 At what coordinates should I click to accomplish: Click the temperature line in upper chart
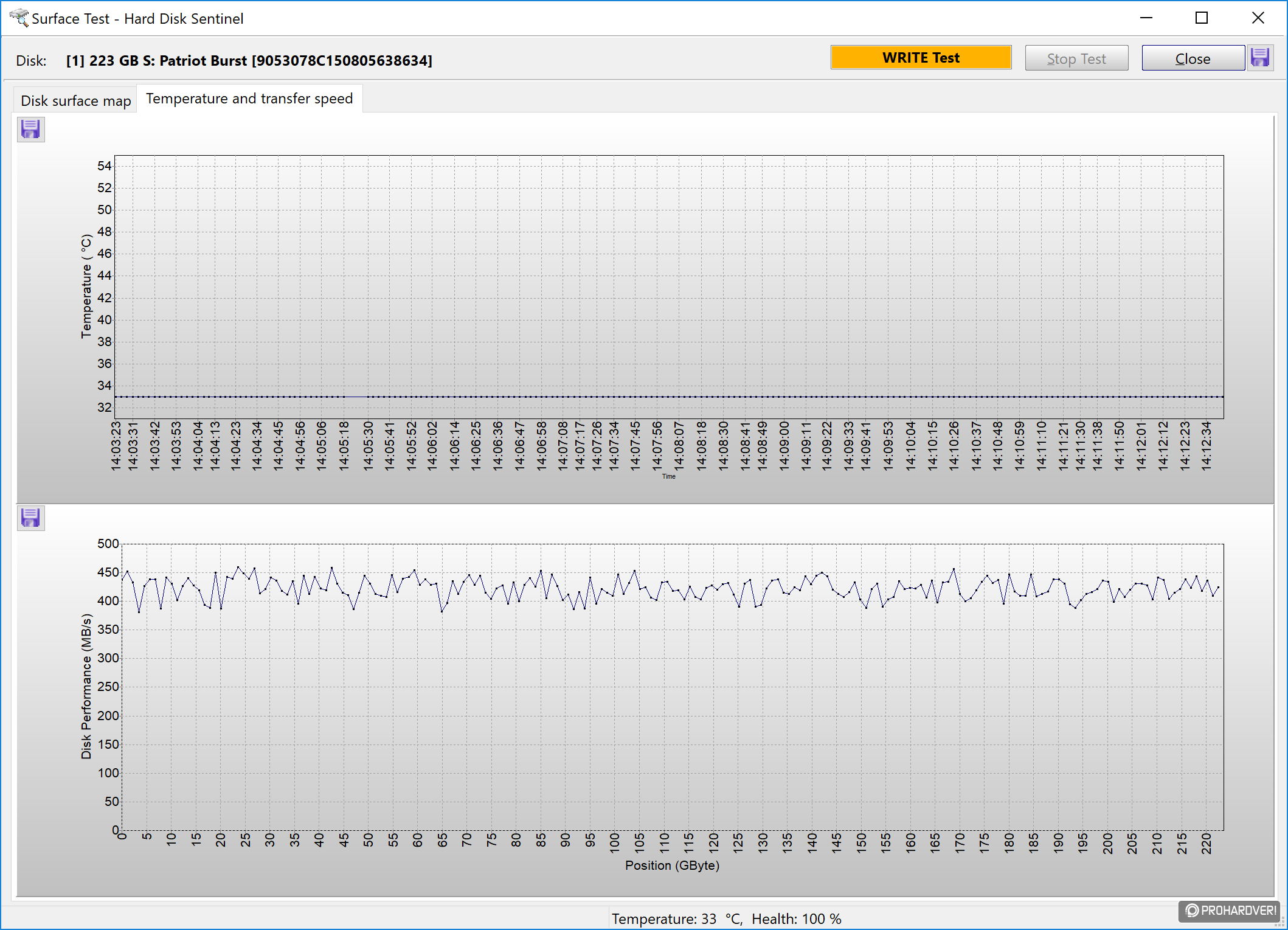[x=669, y=397]
